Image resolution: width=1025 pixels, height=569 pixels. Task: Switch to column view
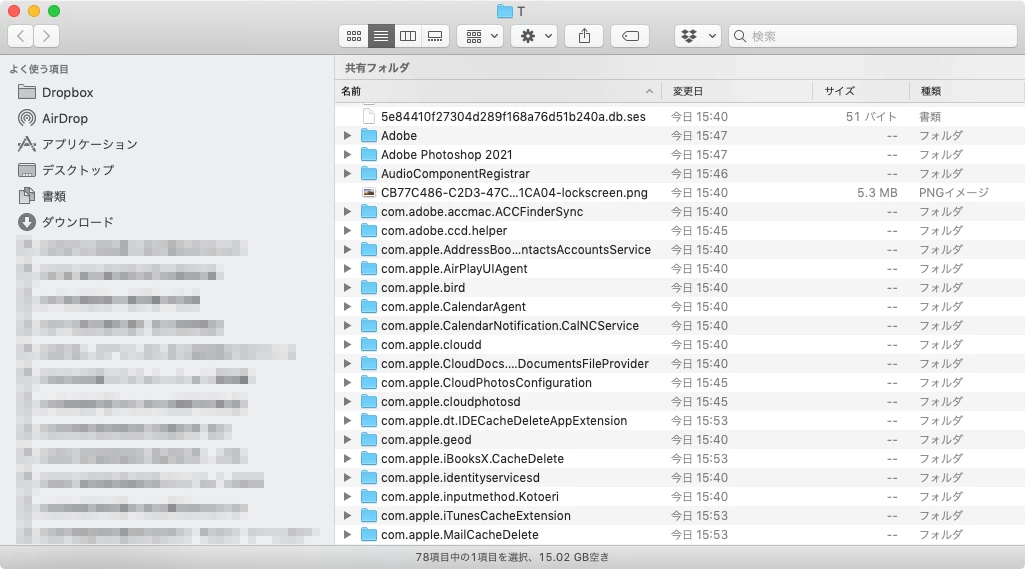pos(408,36)
